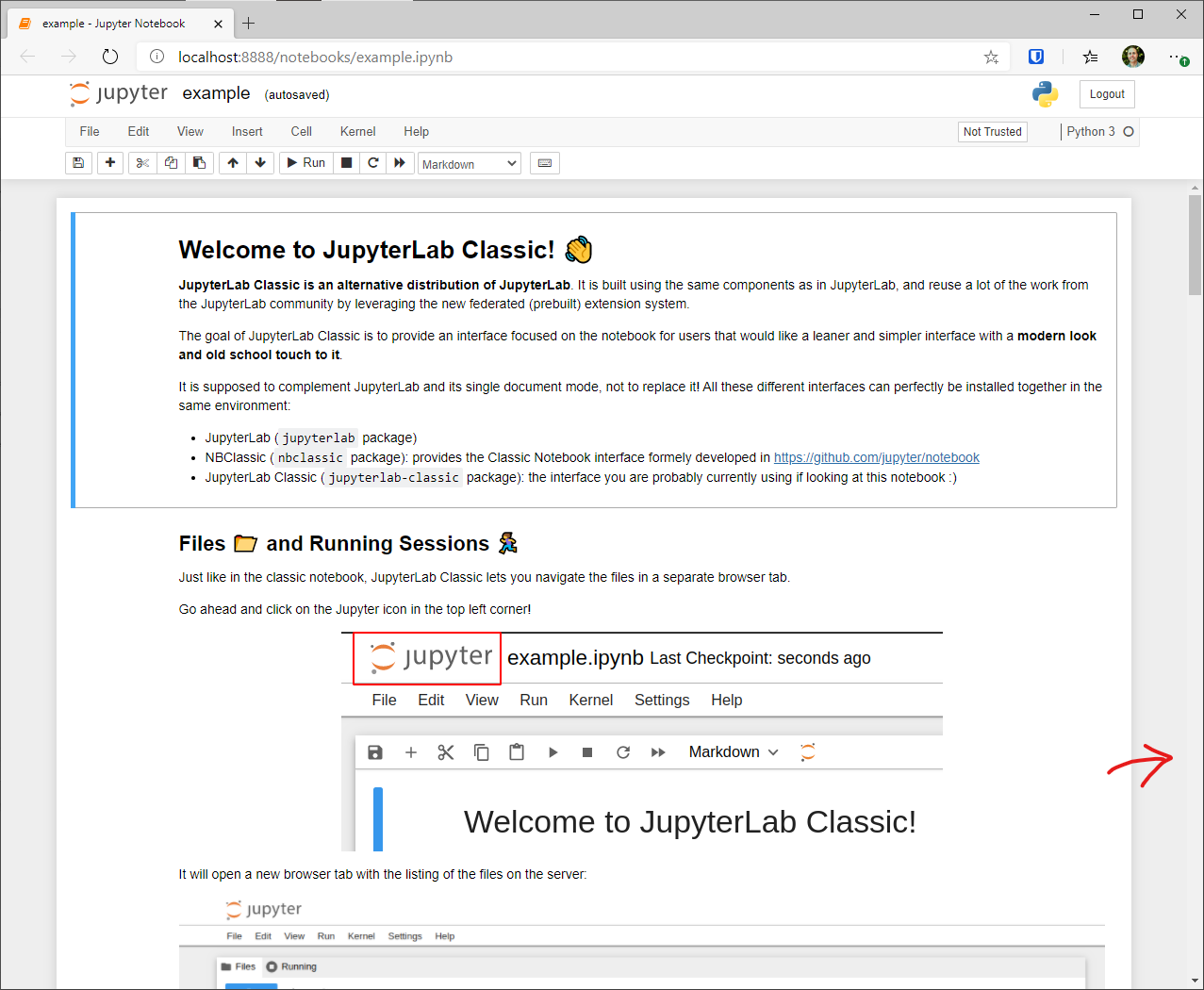This screenshot has width=1204, height=990.
Task: Open the Help menu
Action: [417, 132]
